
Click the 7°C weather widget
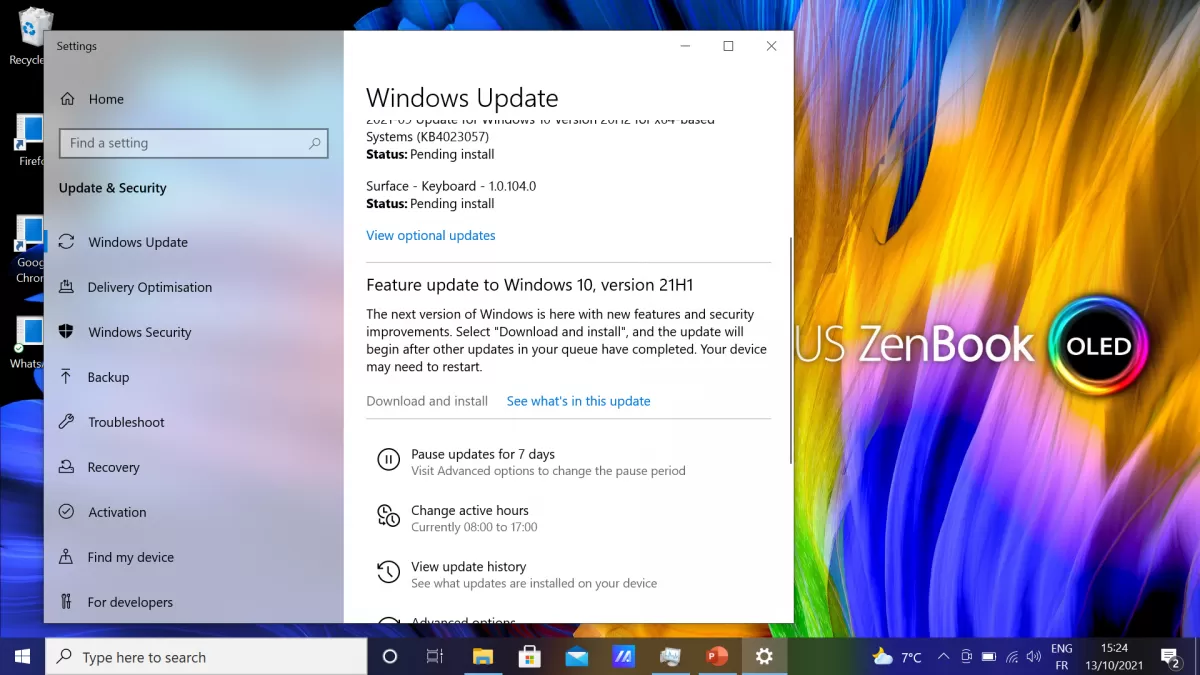tap(897, 657)
